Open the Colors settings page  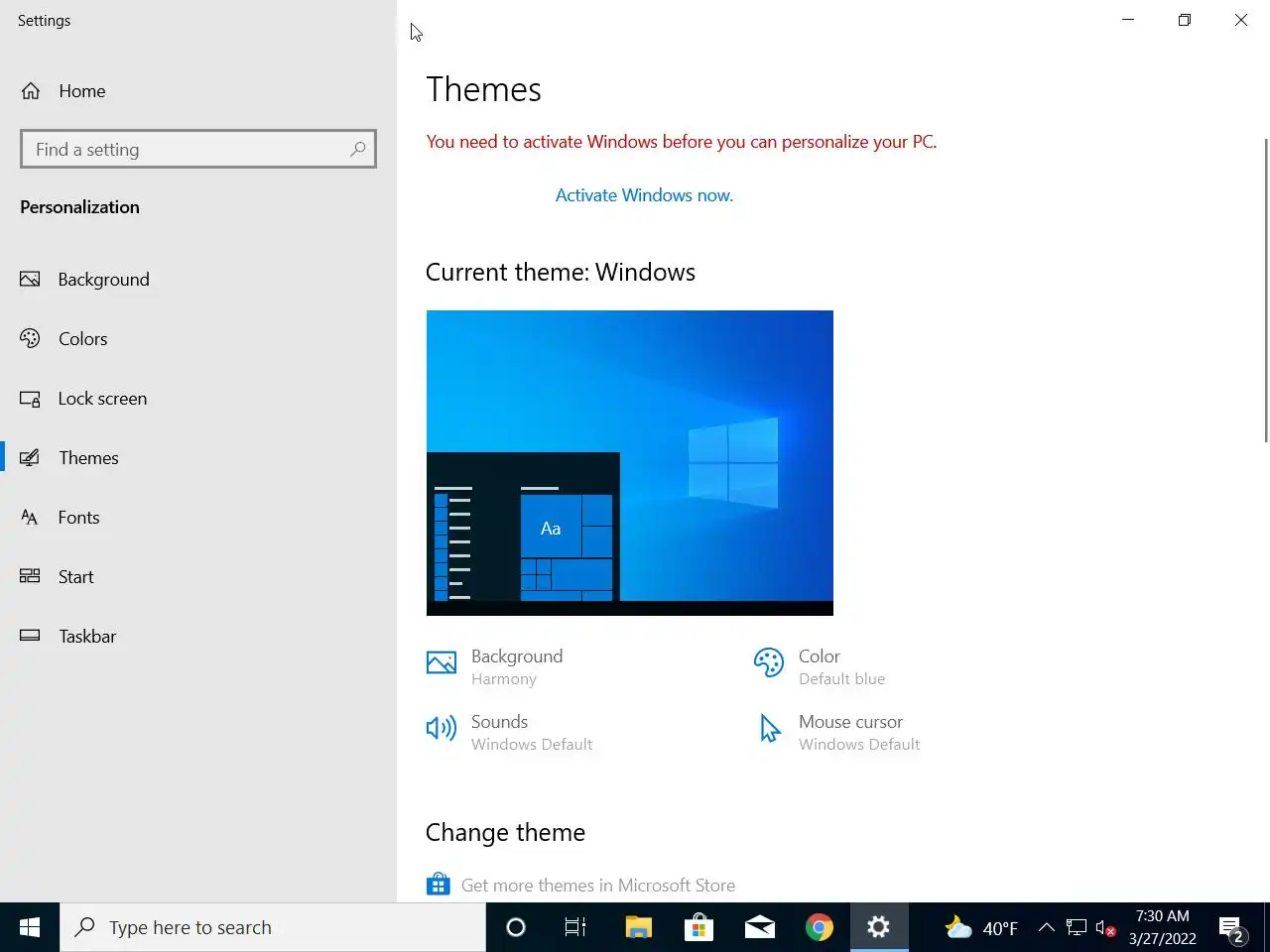[x=198, y=339]
